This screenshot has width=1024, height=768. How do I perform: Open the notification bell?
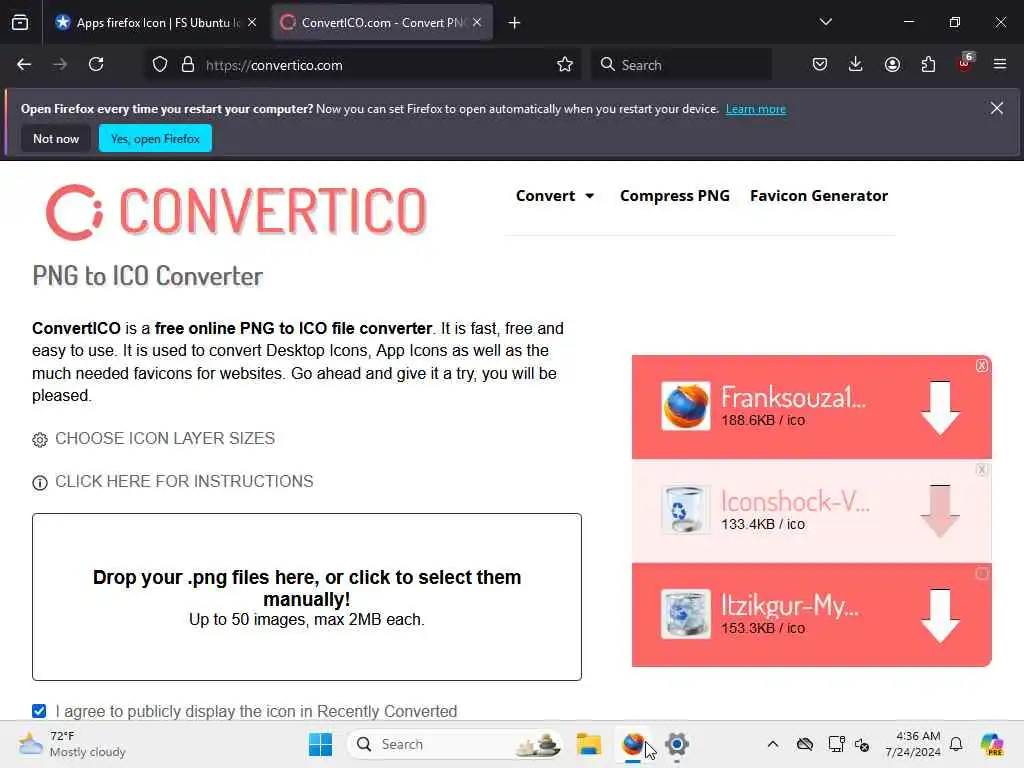point(956,744)
